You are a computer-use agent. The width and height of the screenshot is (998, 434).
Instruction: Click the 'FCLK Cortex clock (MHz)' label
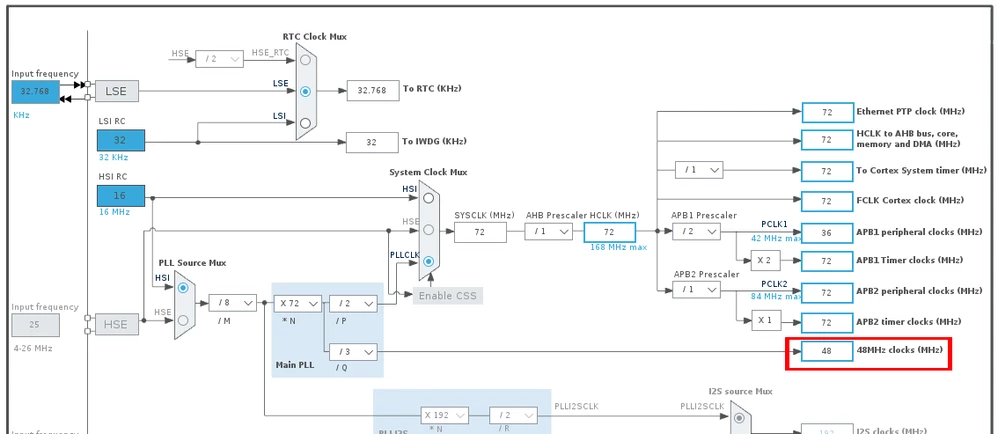click(910, 200)
